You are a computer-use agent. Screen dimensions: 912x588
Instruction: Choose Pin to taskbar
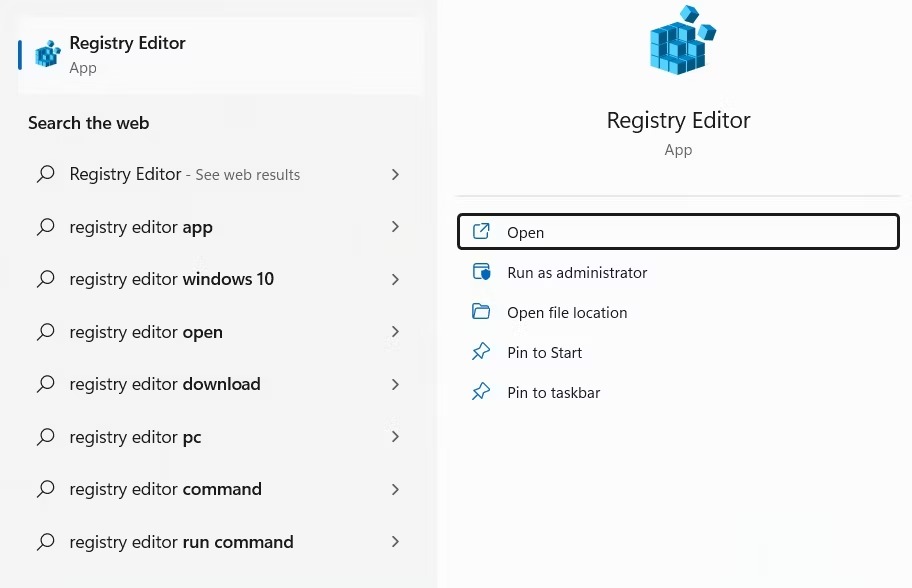pyautogui.click(x=678, y=393)
